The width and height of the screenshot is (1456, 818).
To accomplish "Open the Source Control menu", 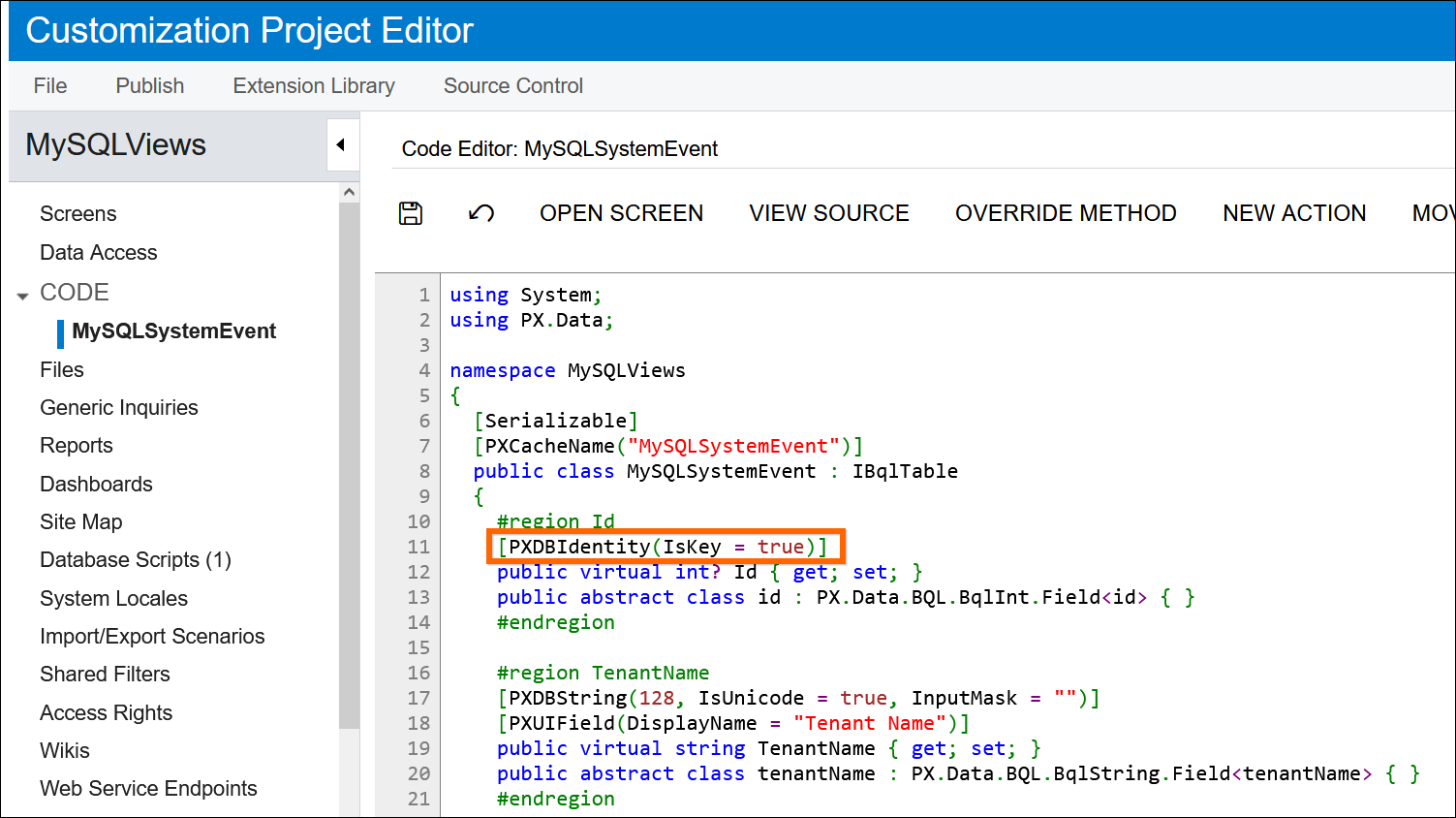I will pos(513,85).
